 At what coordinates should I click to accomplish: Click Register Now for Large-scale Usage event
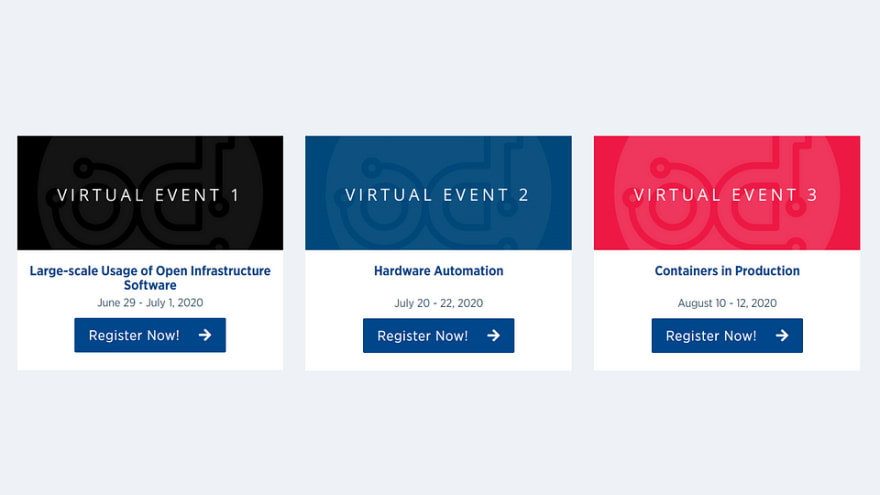click(150, 335)
